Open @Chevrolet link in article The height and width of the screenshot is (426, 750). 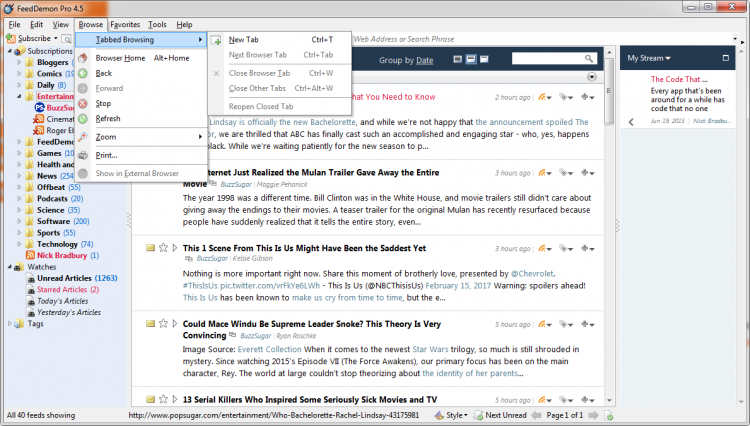[532, 274]
